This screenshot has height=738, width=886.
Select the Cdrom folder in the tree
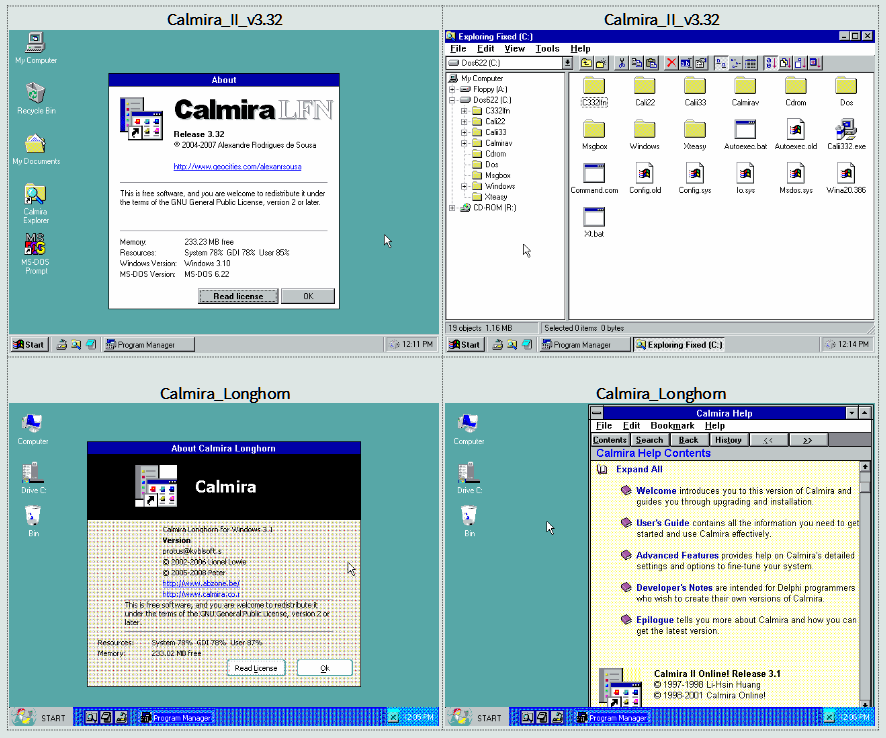[x=489, y=154]
